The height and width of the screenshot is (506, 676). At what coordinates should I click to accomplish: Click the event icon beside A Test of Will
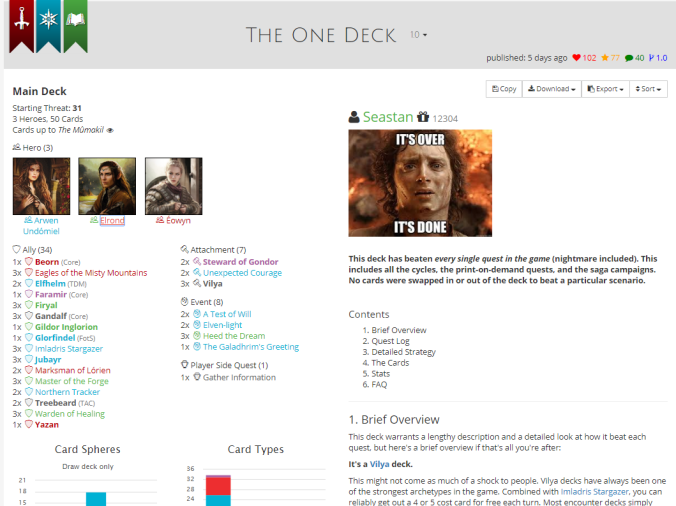click(x=197, y=314)
